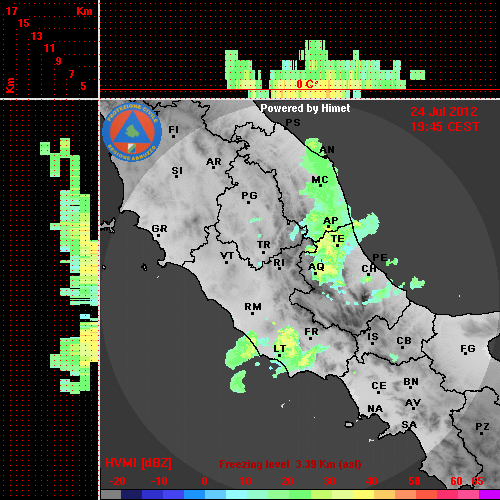Click the CE city label
500x500 pixels.
click(x=379, y=386)
